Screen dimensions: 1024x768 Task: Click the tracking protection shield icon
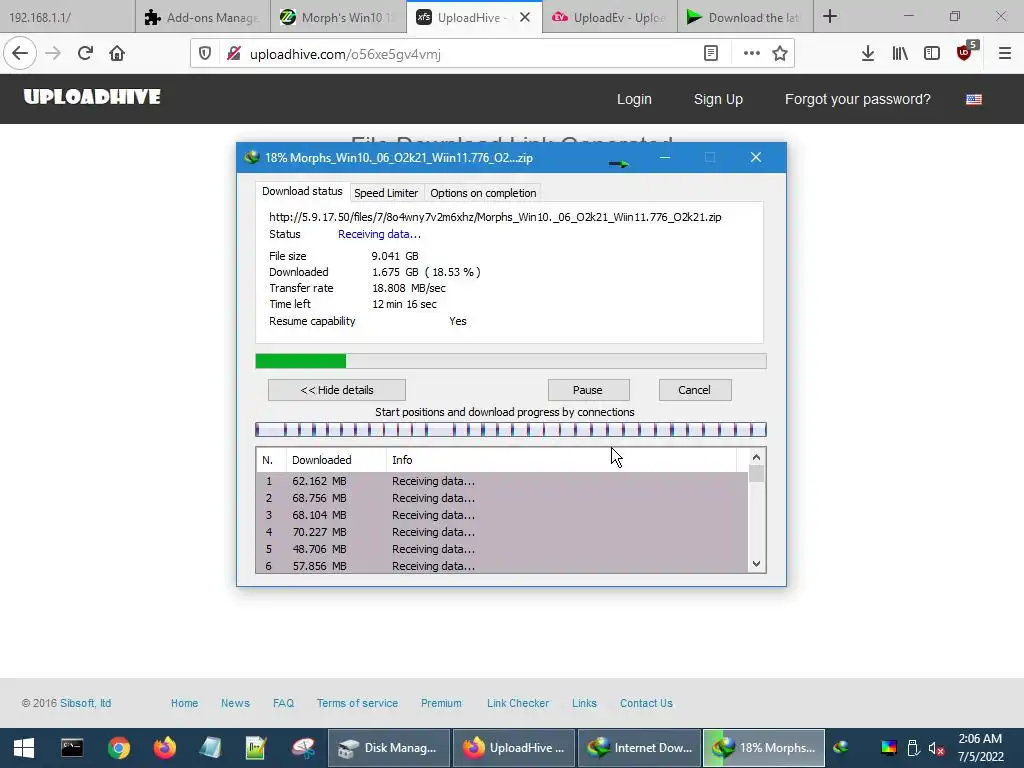[x=205, y=54]
